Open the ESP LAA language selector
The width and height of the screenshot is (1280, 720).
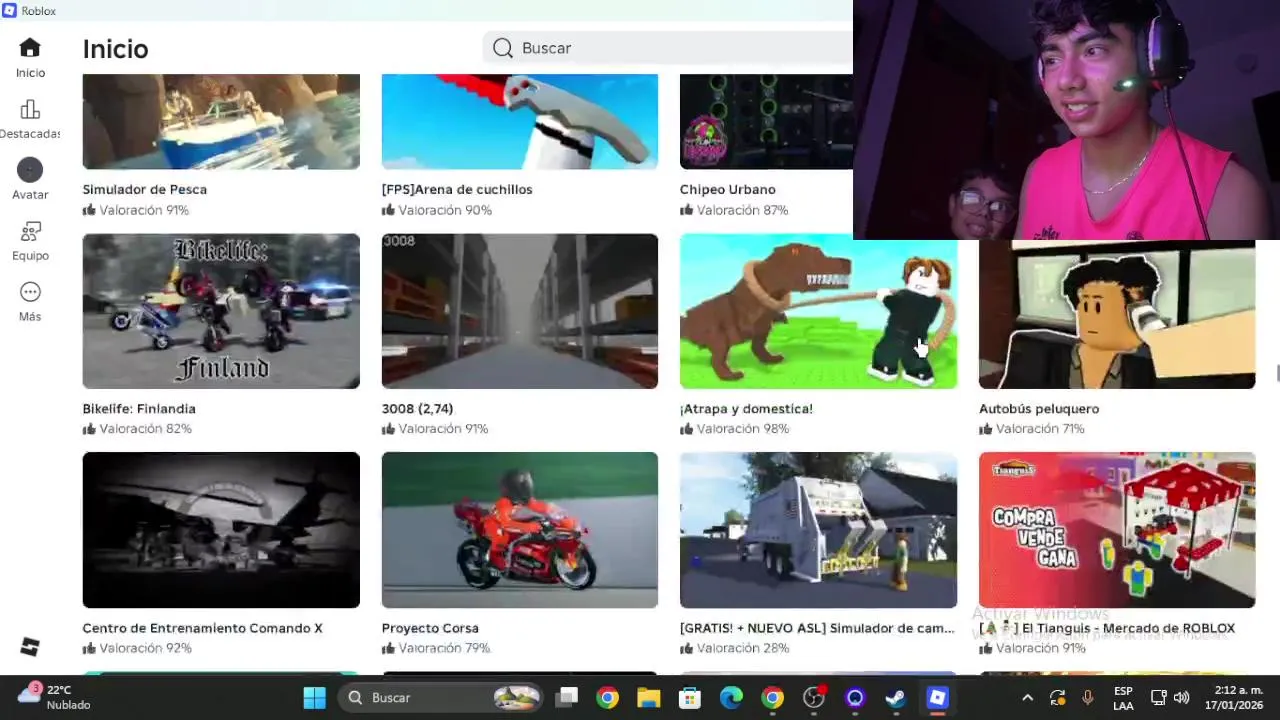tap(1123, 697)
